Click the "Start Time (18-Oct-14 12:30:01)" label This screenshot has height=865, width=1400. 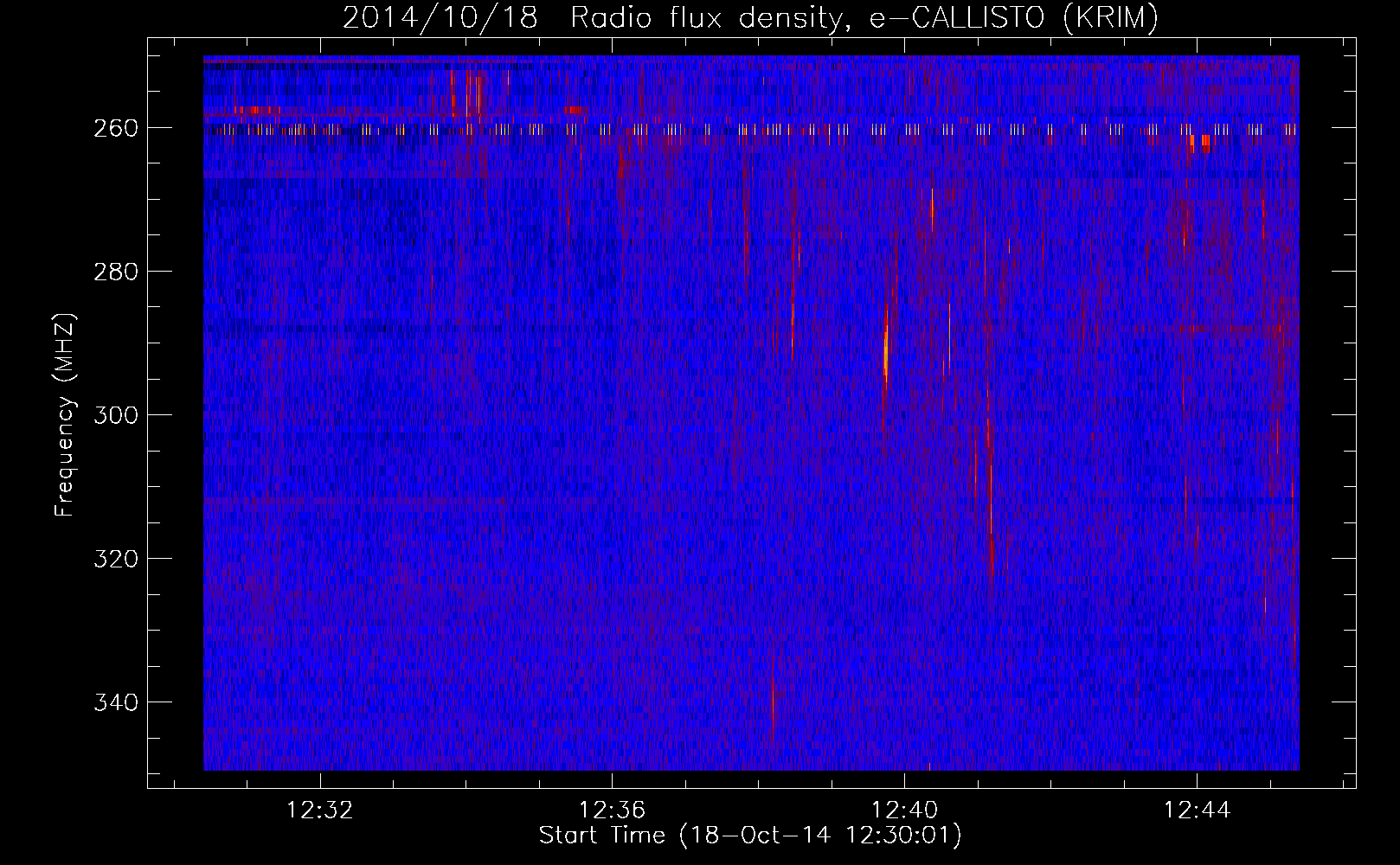(750, 836)
